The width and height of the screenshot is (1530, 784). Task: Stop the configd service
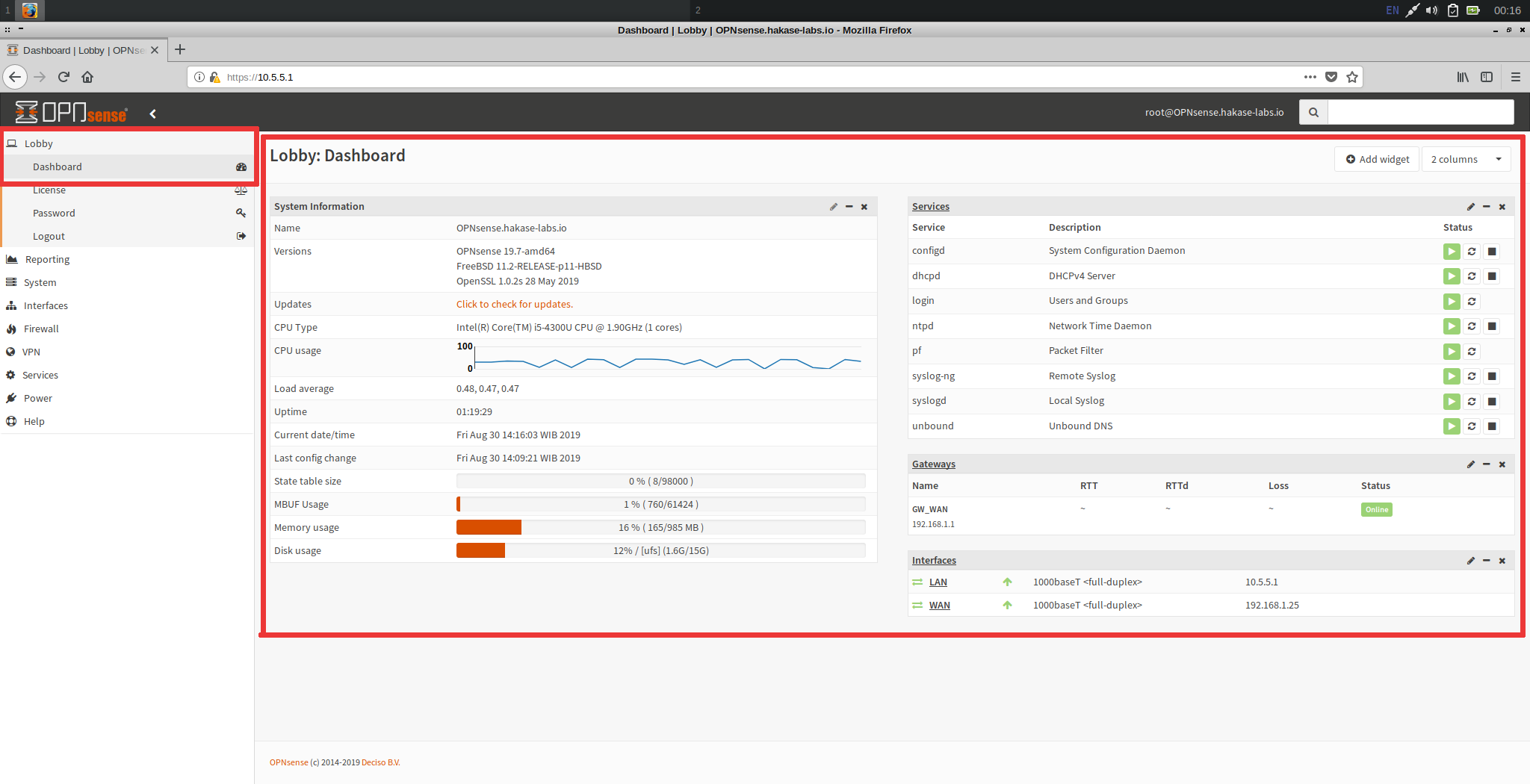(x=1491, y=252)
